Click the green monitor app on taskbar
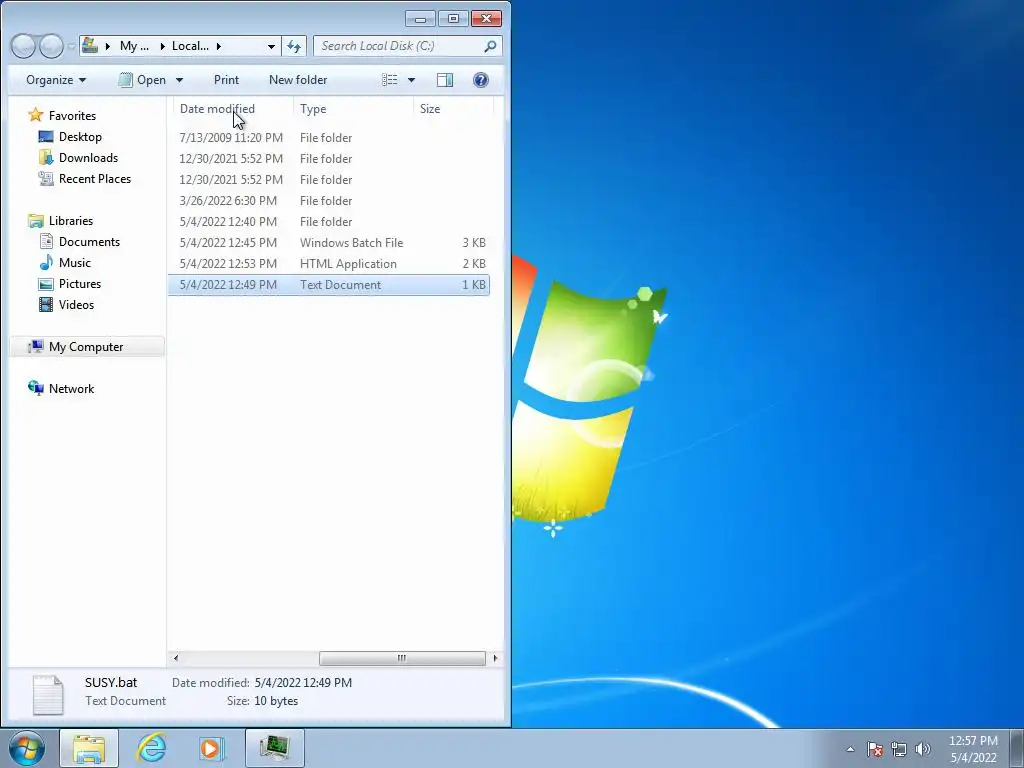Image resolution: width=1024 pixels, height=768 pixels. 275,748
